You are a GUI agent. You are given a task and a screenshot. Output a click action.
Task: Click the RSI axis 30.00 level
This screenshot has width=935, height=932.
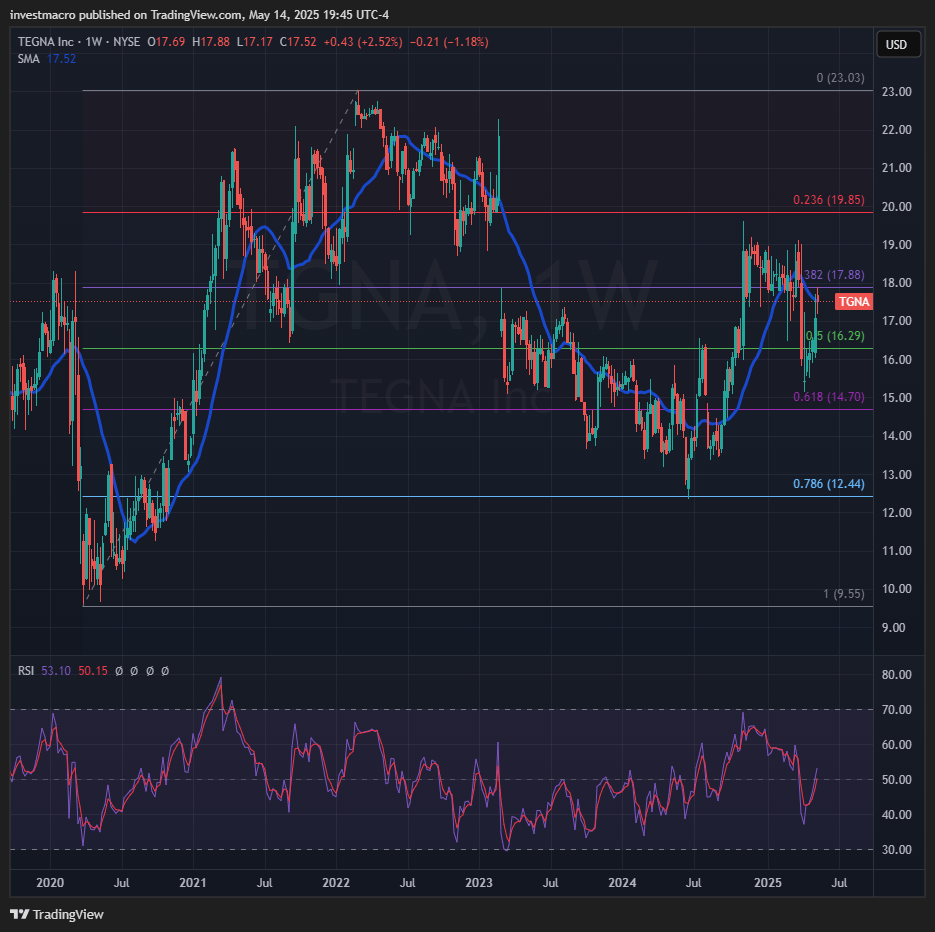(x=897, y=850)
